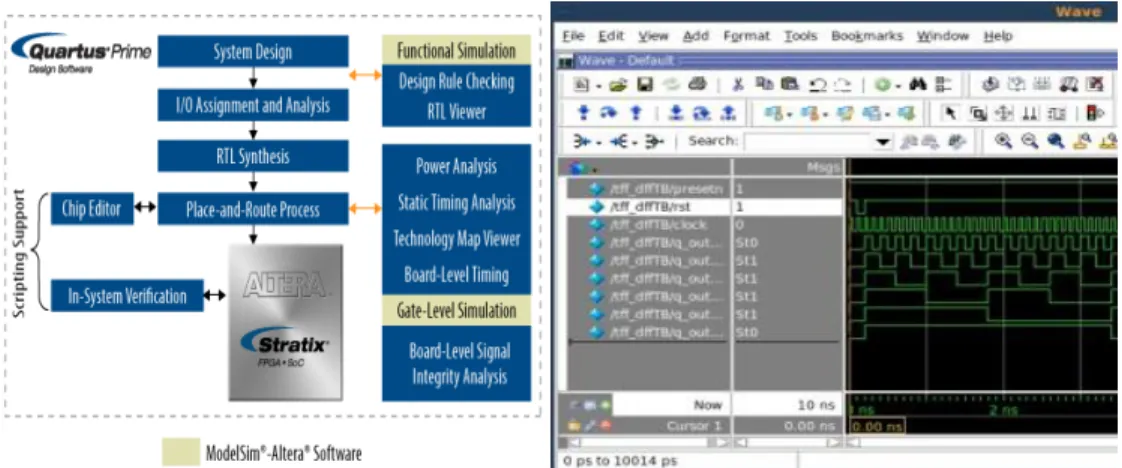Select the /tff_dffTB/clock signal row
Viewport: 1122px width, 468px height.
click(x=648, y=225)
